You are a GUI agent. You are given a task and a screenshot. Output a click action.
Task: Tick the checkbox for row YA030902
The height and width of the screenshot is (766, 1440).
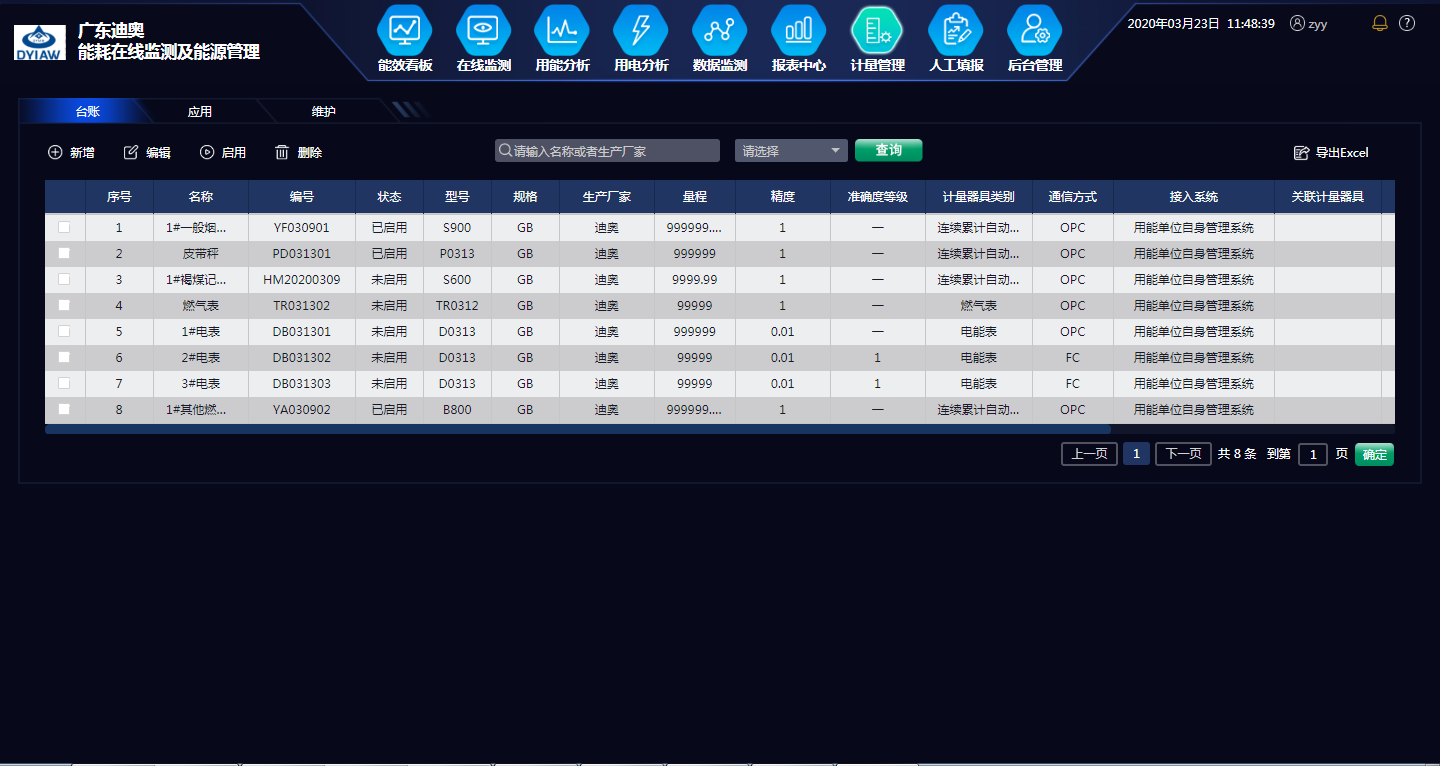pos(64,409)
